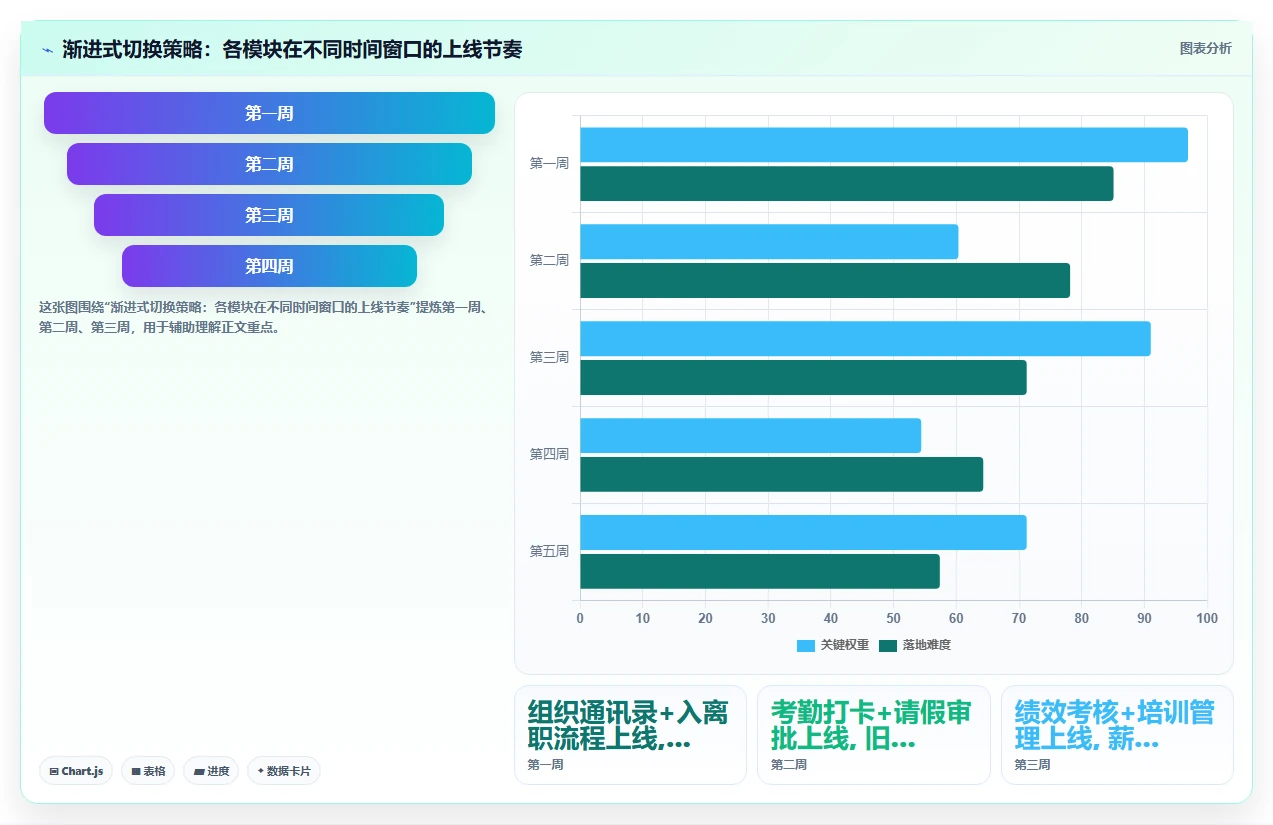1273x825 pixels.
Task: Toggle the 落地难度 legend item
Action: (915, 646)
